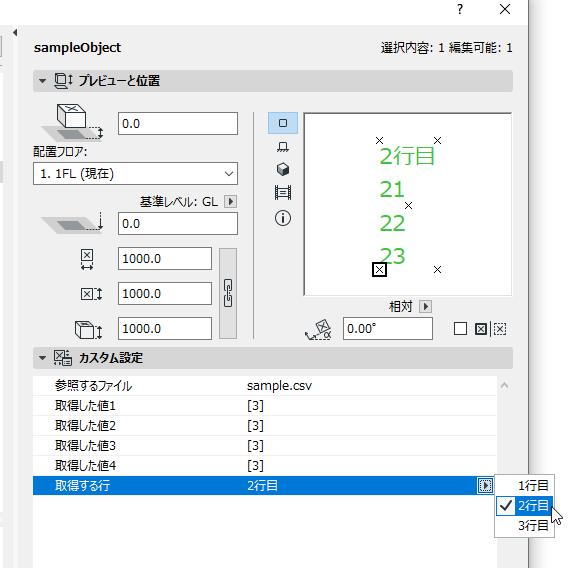Screen dimensions: 581x568
Task: Open the 相対 rotation arrow menu
Action: pyautogui.click(x=425, y=306)
